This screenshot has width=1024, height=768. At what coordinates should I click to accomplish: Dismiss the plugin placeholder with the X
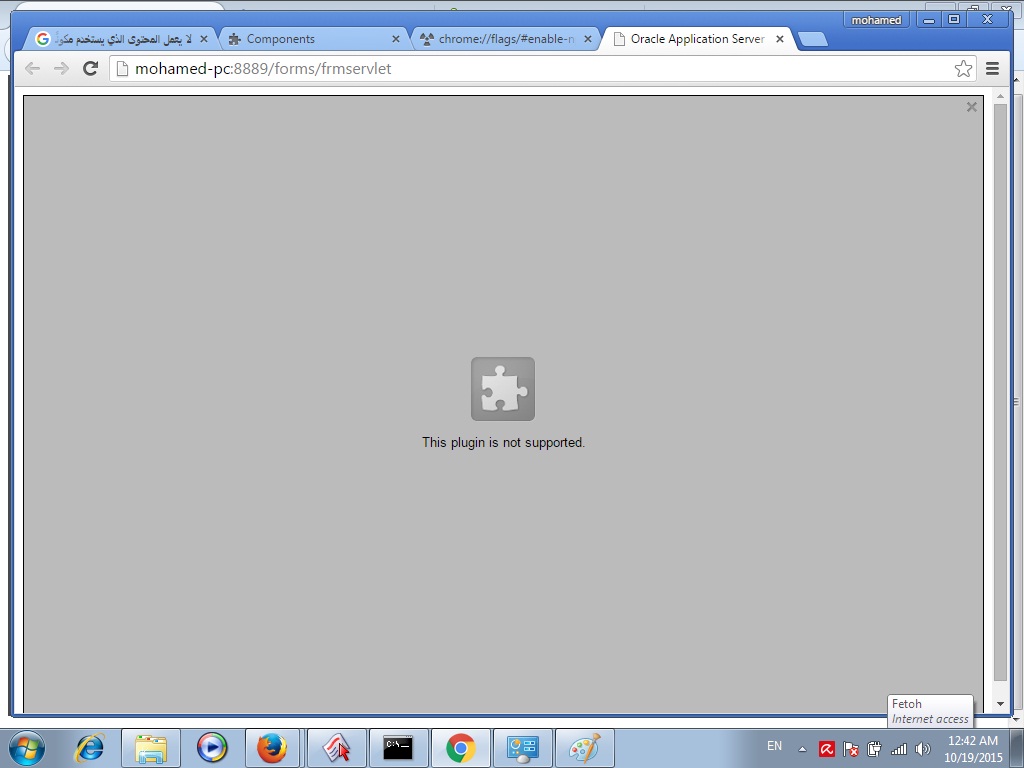(x=971, y=107)
